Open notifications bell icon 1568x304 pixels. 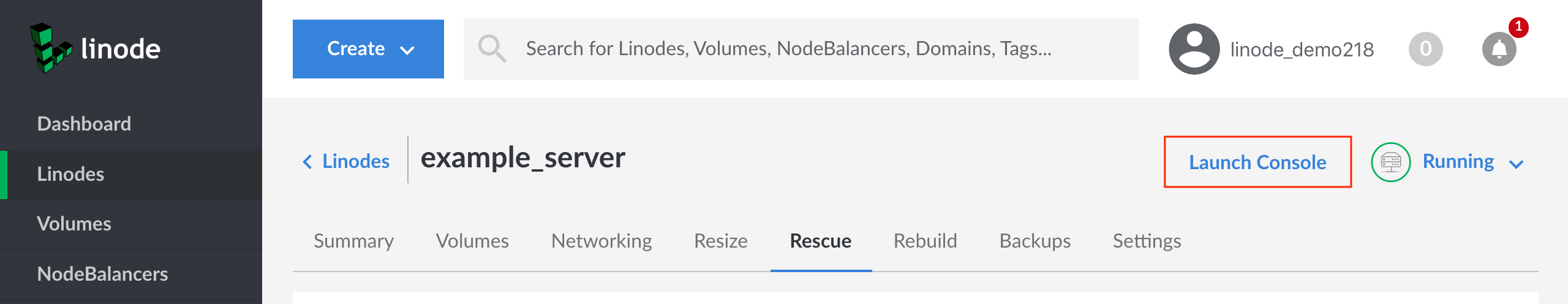click(x=1499, y=49)
